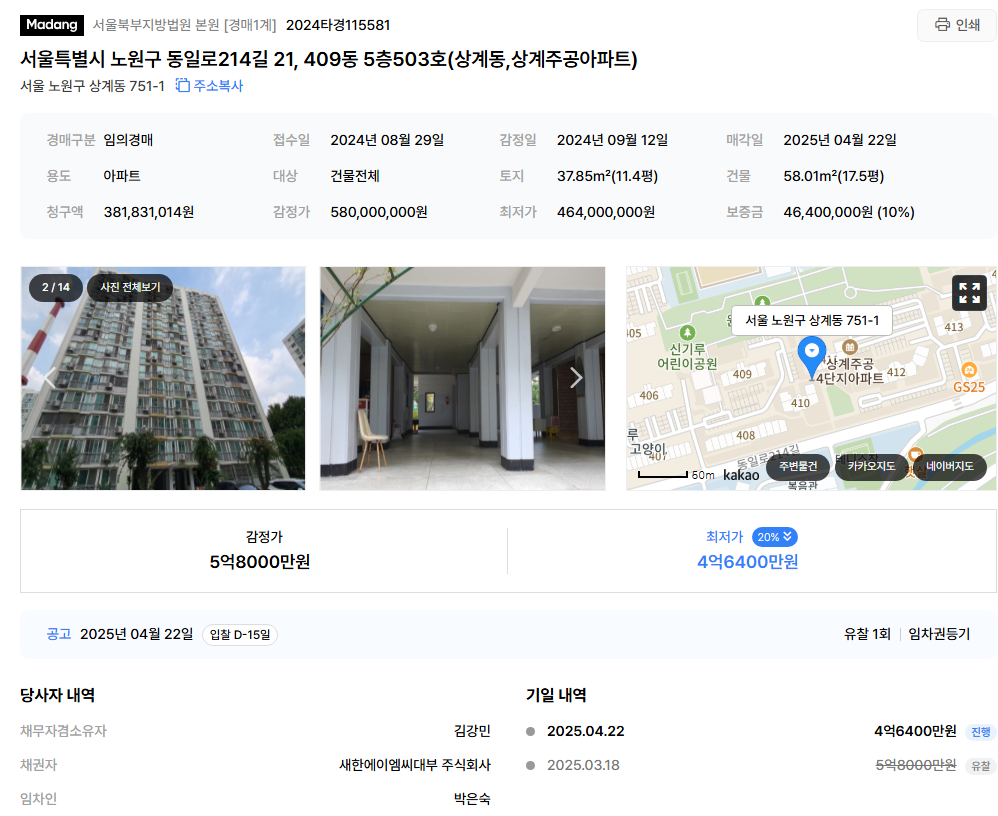Click the Madang logo badge
This screenshot has width=998, height=816.
(x=52, y=25)
